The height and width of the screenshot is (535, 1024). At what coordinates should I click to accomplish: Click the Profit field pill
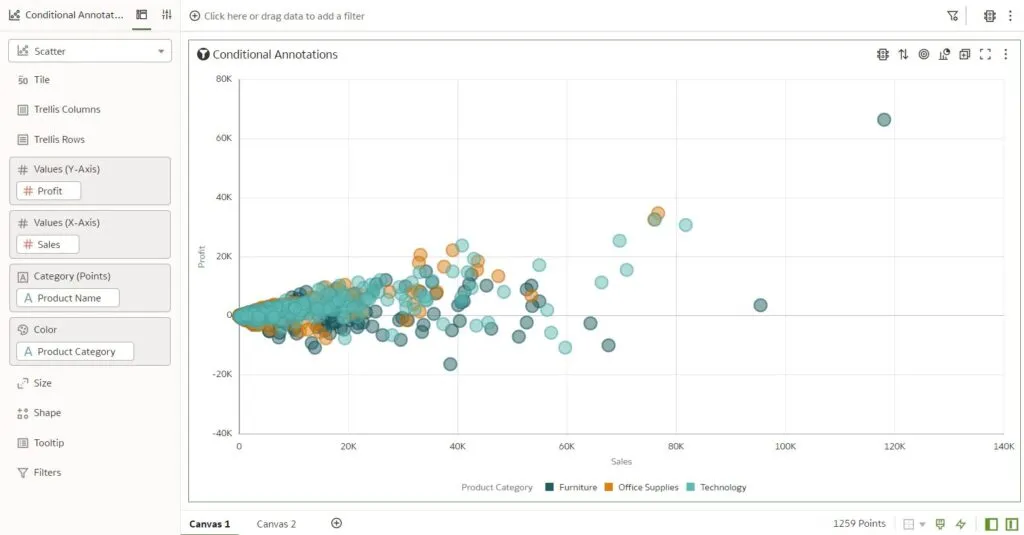point(49,191)
